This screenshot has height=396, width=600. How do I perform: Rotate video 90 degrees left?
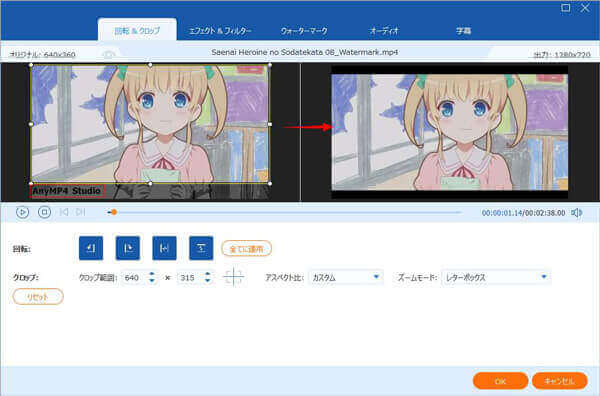coord(91,248)
